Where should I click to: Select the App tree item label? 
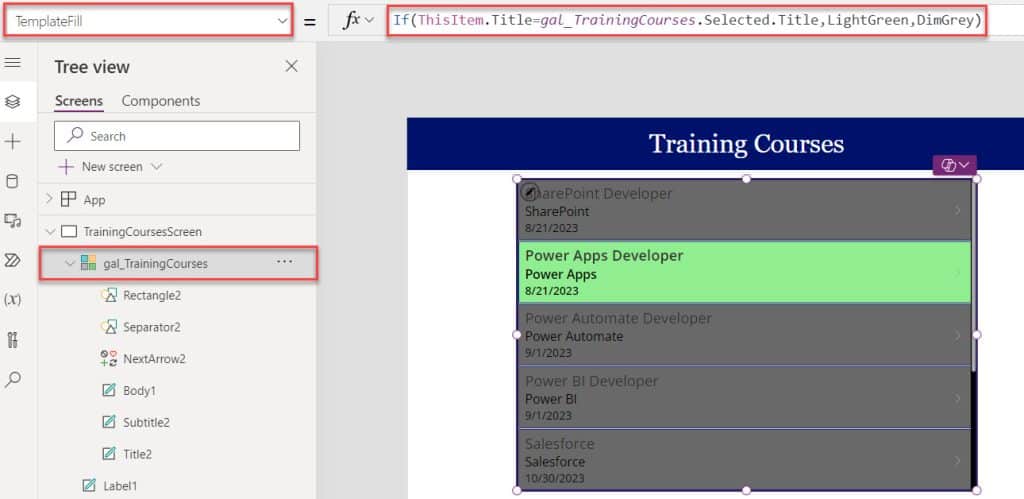click(x=94, y=200)
